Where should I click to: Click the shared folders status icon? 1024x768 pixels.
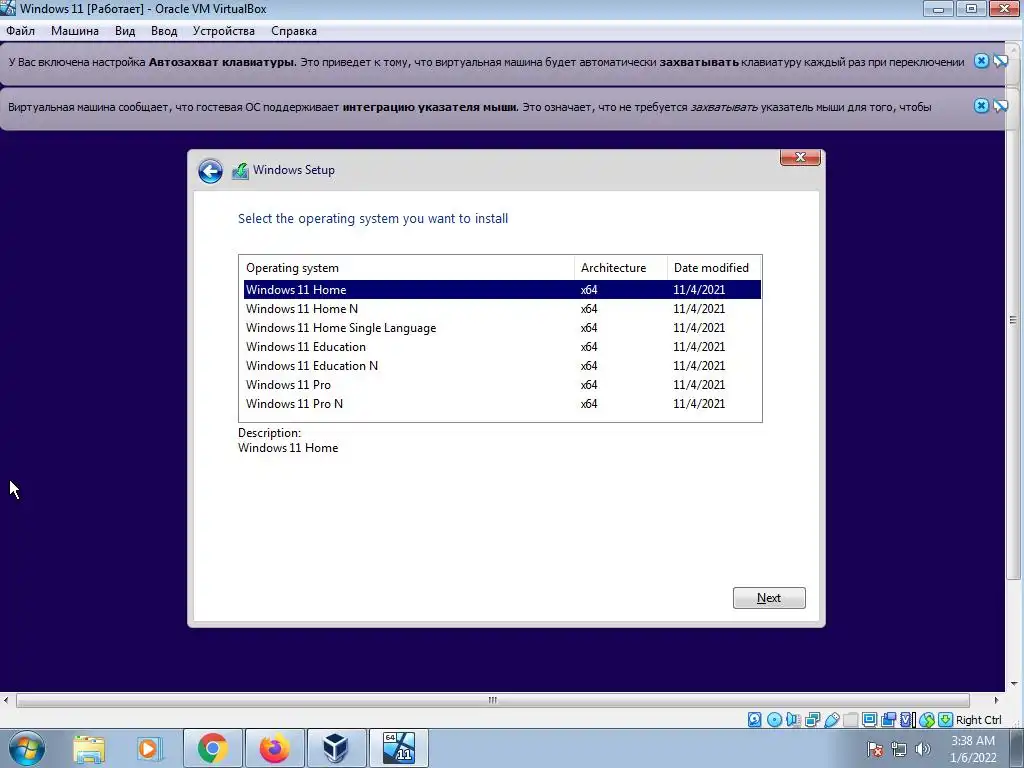pos(850,720)
